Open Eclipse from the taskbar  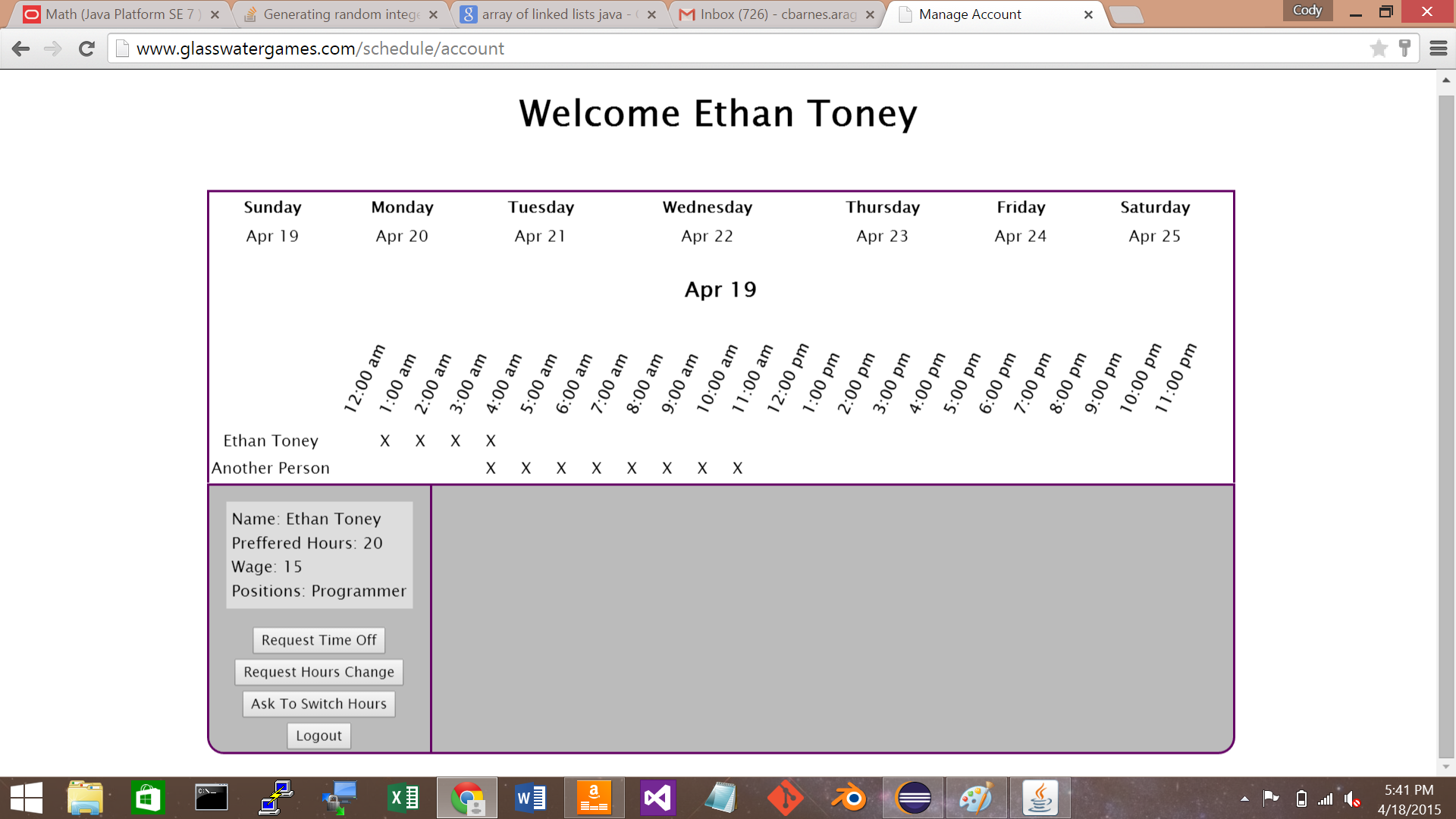(x=913, y=798)
